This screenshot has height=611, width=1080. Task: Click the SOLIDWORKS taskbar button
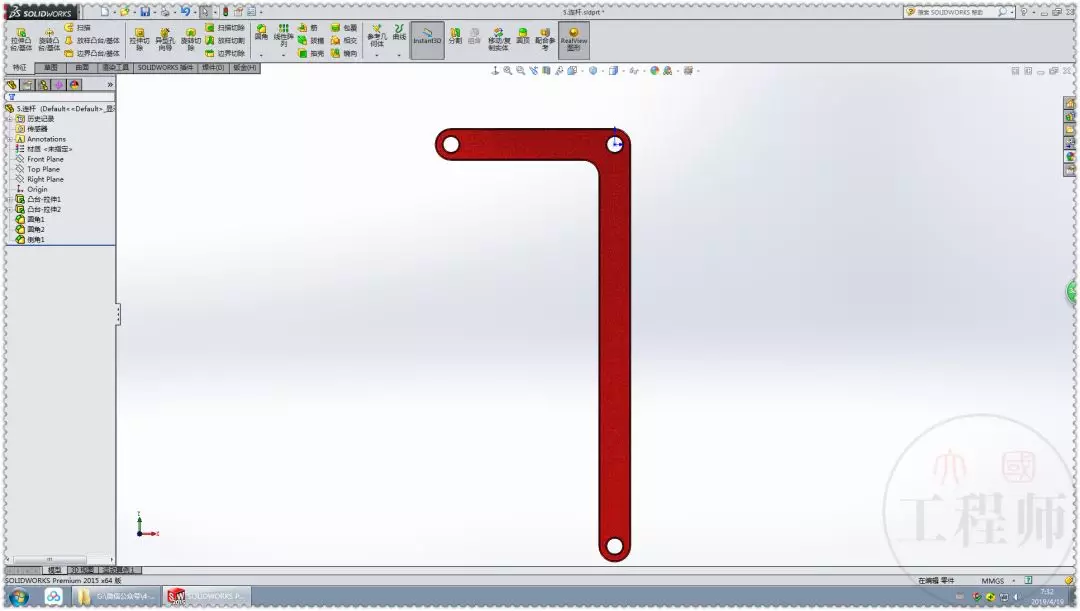tap(207, 597)
